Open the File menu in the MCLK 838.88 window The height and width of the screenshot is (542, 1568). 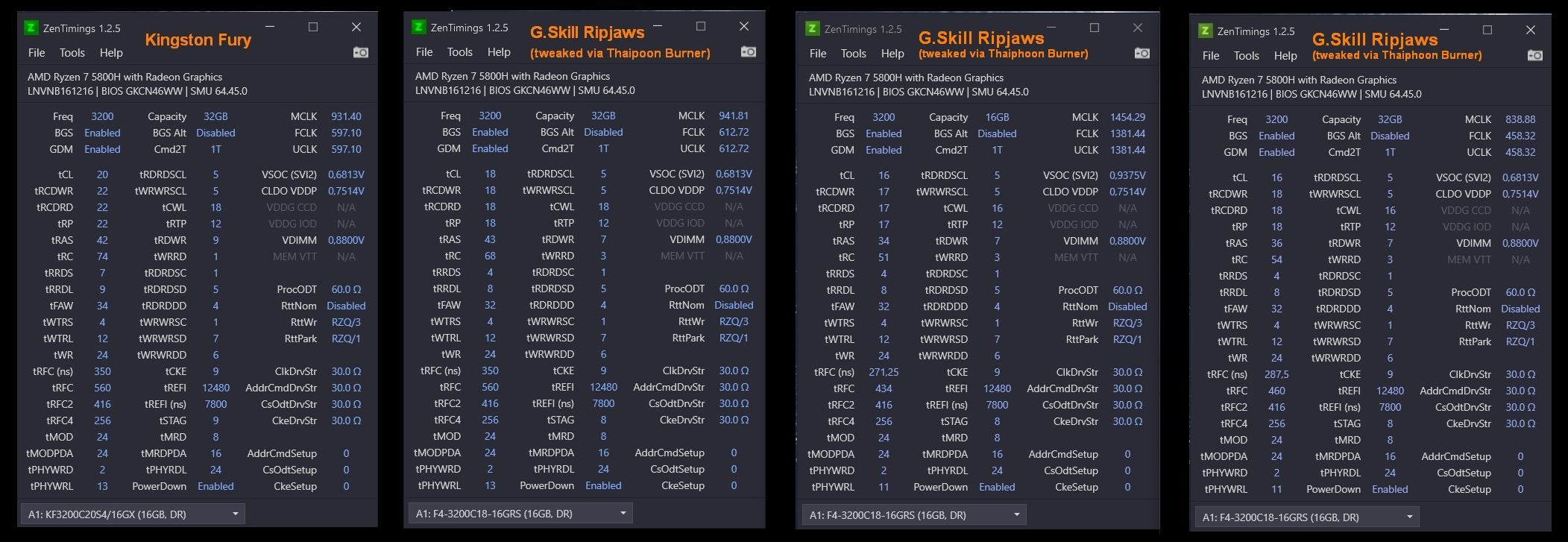1211,56
